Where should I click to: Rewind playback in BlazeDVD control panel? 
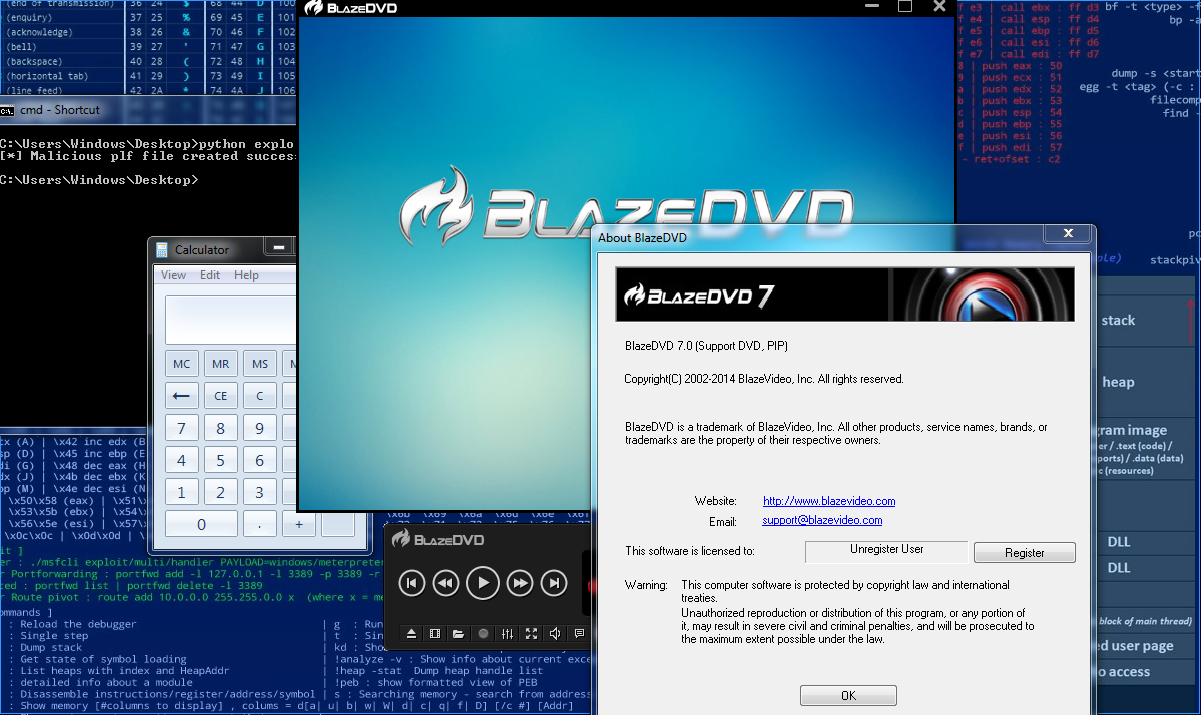[446, 583]
